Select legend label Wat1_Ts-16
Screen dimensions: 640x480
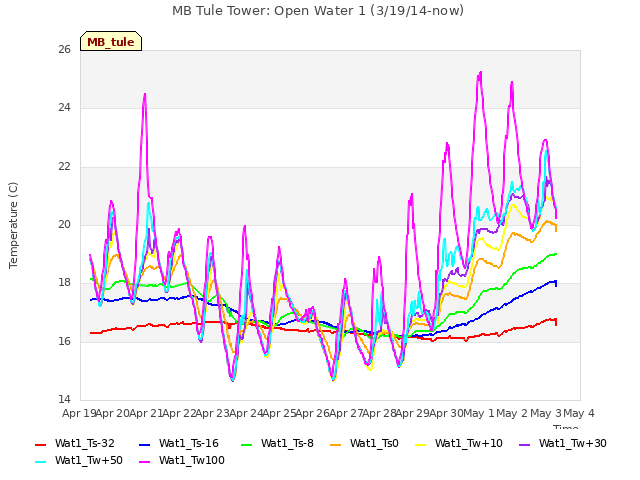click(189, 443)
